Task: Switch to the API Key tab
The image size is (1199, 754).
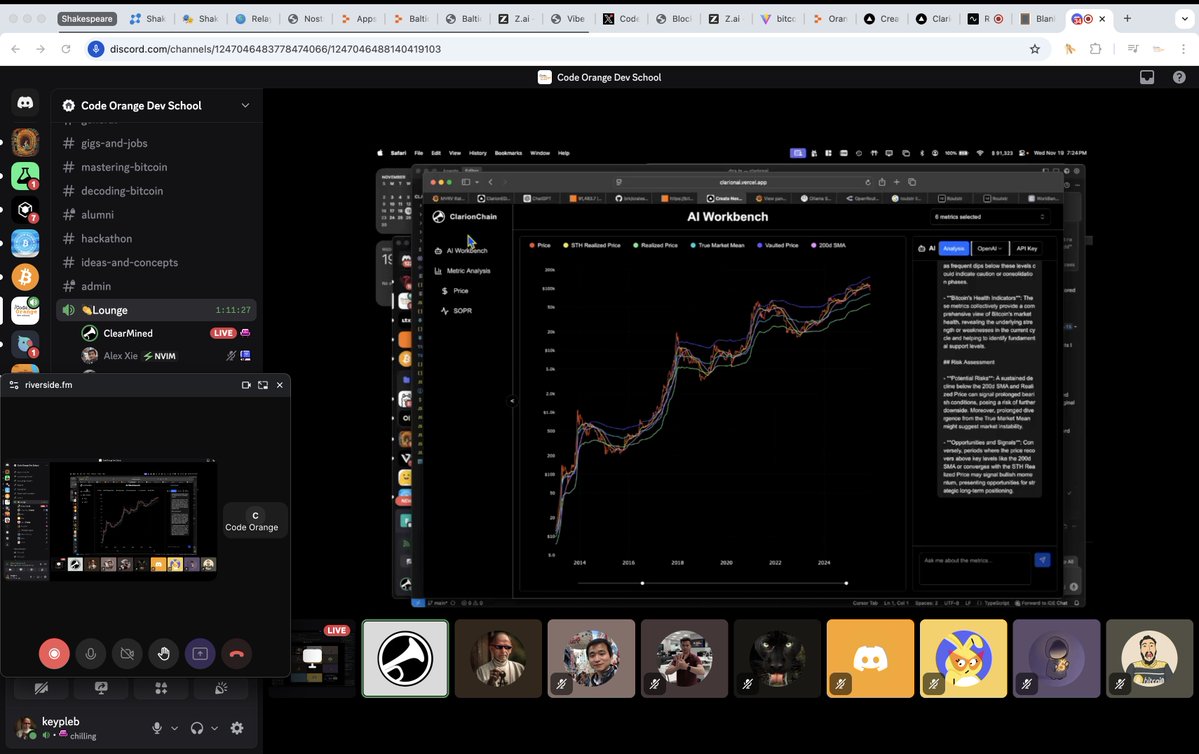Action: click(1028, 248)
